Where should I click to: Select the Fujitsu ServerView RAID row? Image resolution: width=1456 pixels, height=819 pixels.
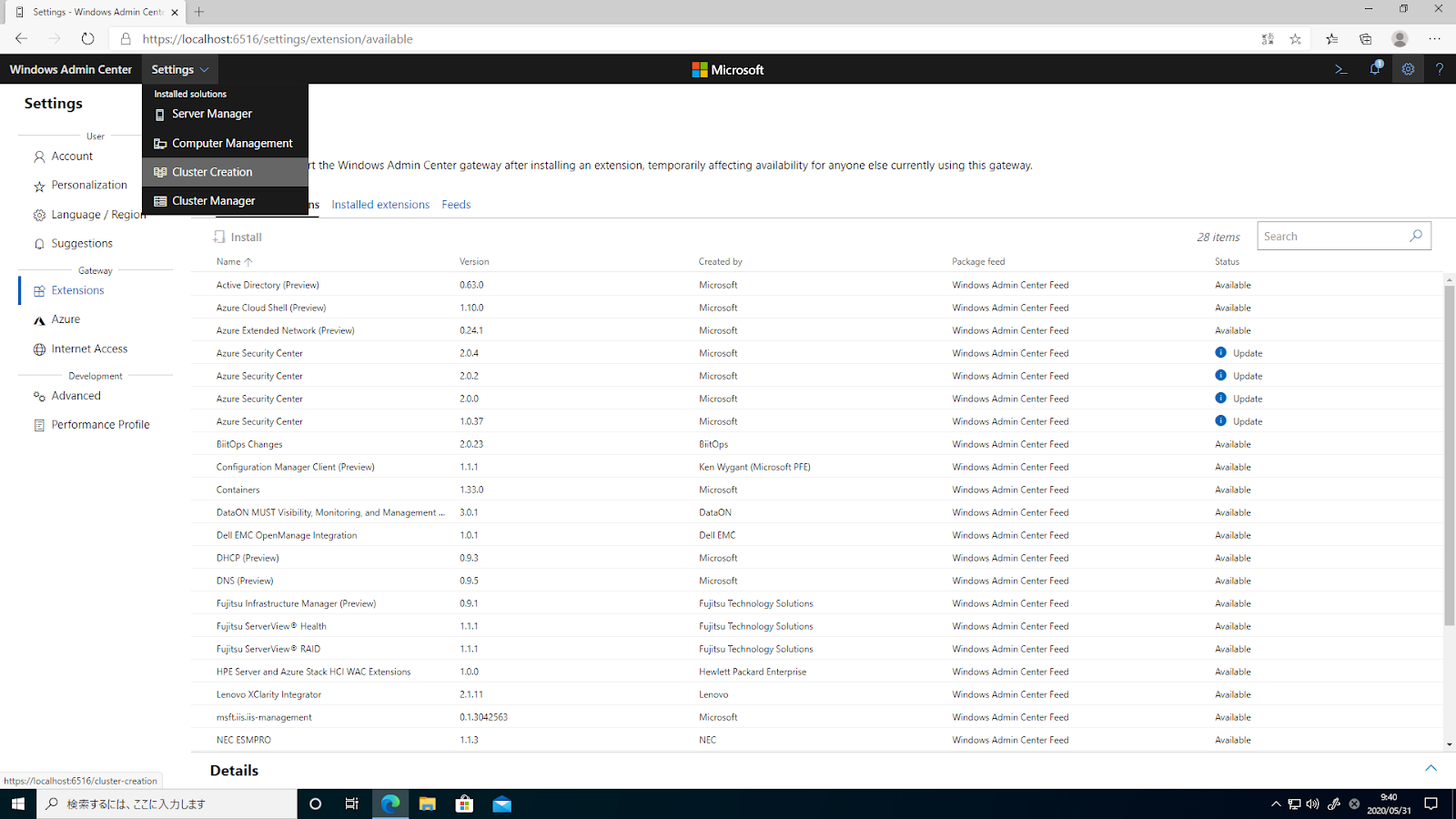point(817,649)
